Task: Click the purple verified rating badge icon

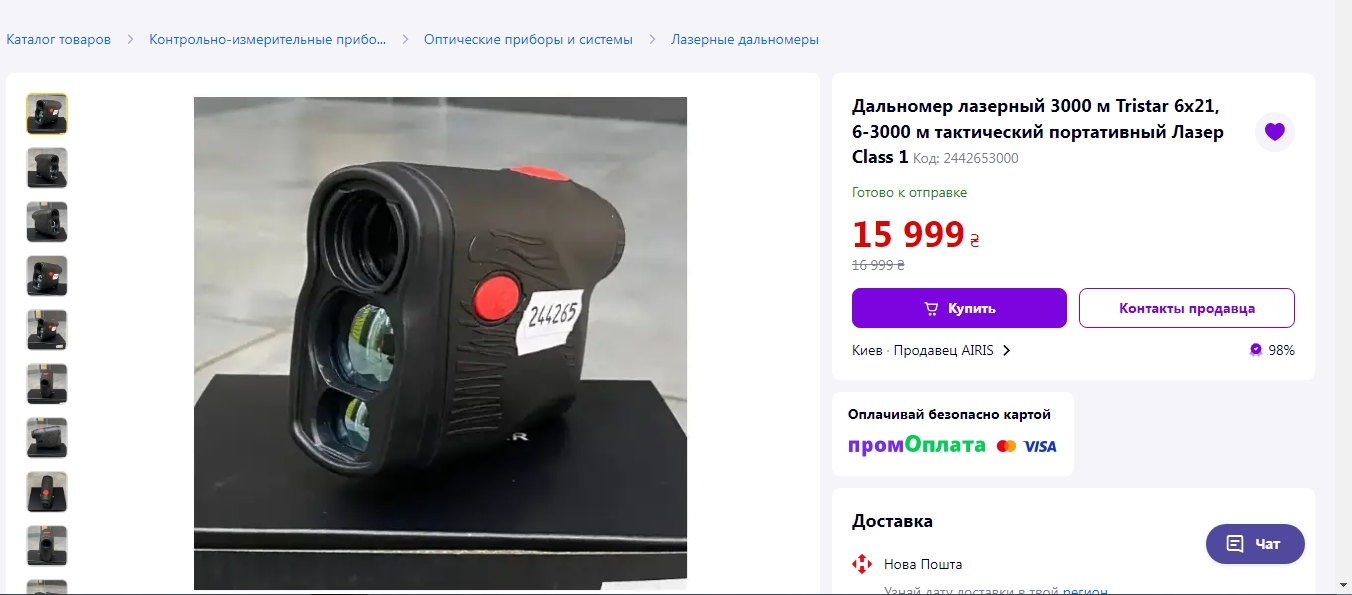Action: pyautogui.click(x=1255, y=350)
